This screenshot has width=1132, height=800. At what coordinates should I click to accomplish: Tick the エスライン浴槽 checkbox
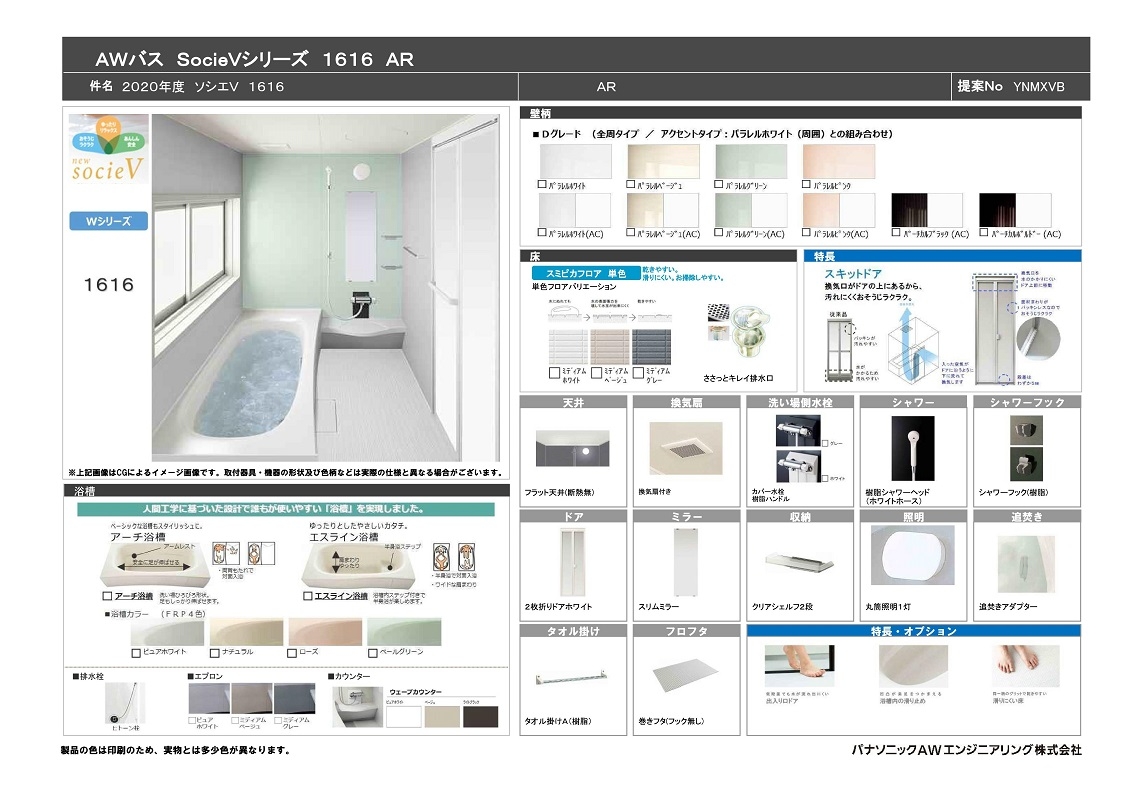click(308, 596)
